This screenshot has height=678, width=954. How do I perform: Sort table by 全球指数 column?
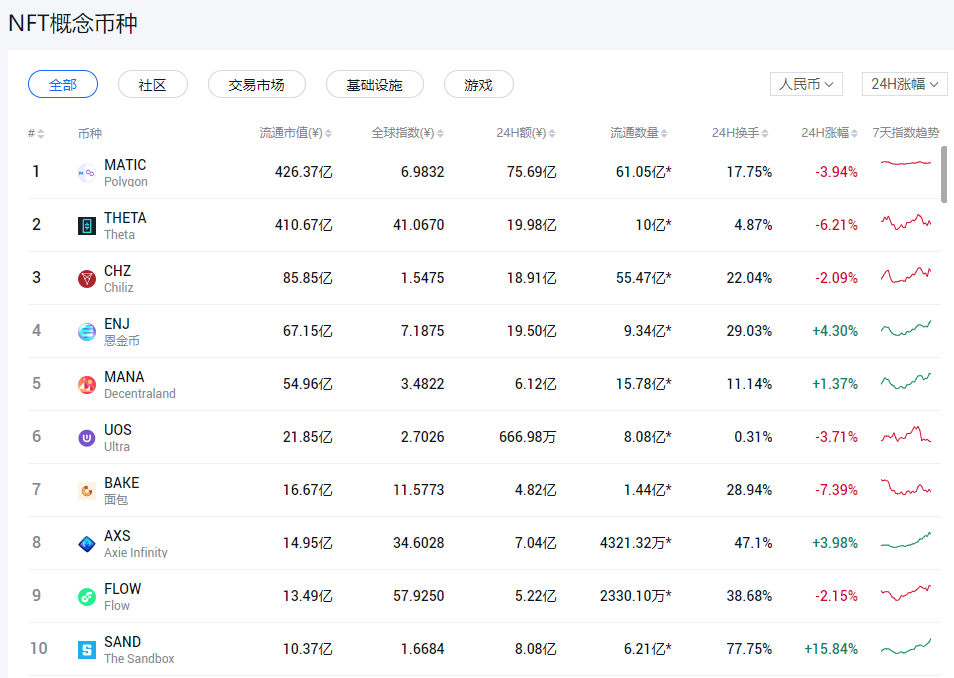(407, 133)
